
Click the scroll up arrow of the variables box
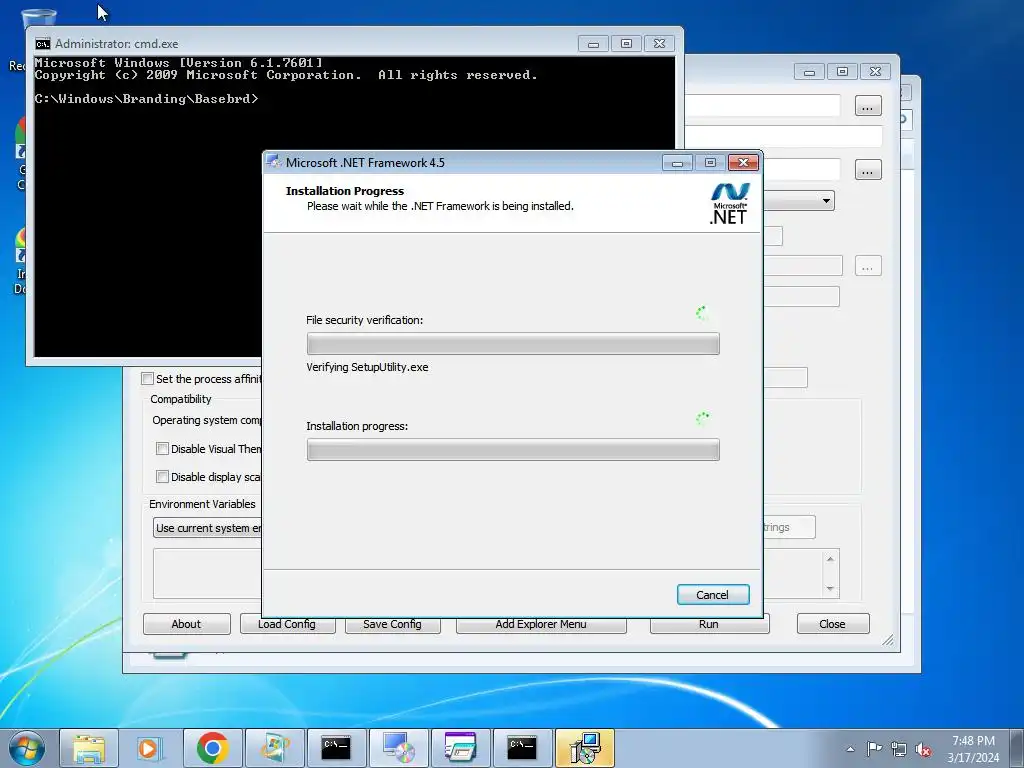click(x=830, y=558)
